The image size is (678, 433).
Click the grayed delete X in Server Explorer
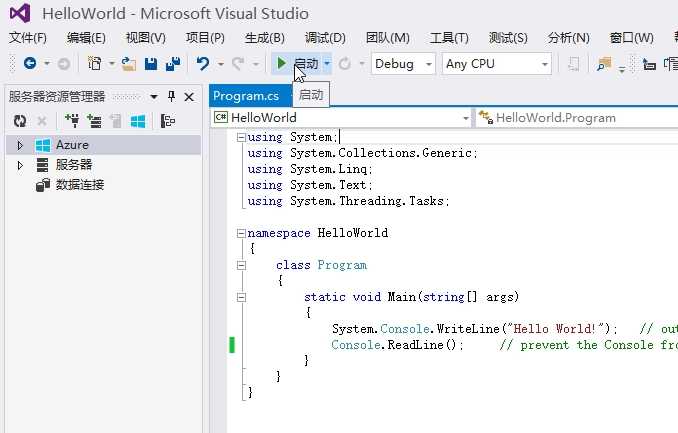click(x=42, y=121)
